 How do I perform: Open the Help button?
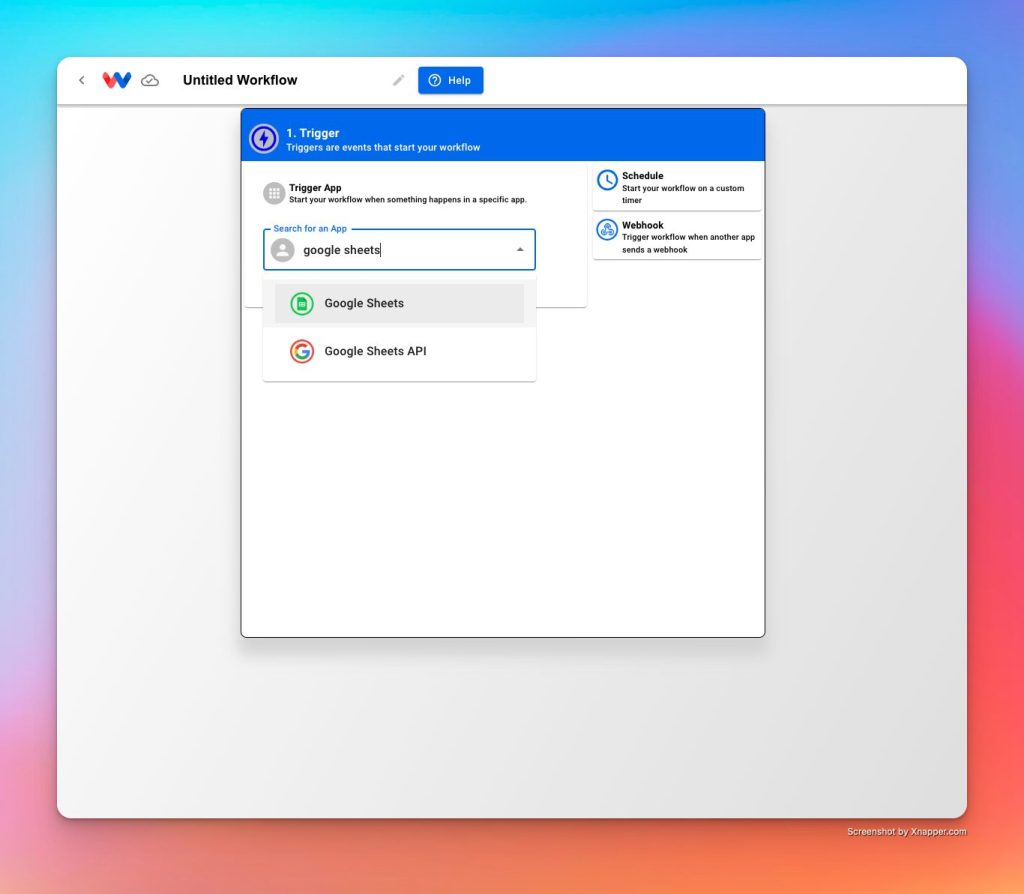click(451, 80)
